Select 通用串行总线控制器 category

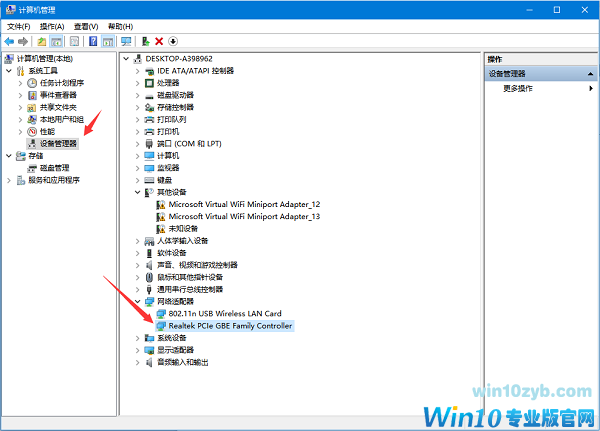tap(190, 289)
